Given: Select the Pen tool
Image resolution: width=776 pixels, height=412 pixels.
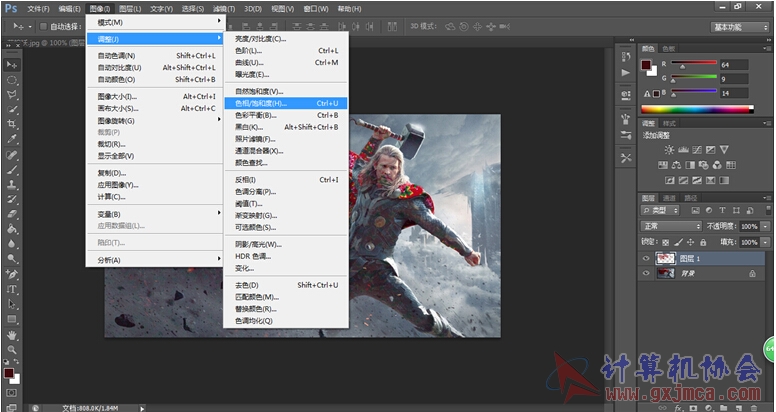Looking at the screenshot, I should click(11, 274).
